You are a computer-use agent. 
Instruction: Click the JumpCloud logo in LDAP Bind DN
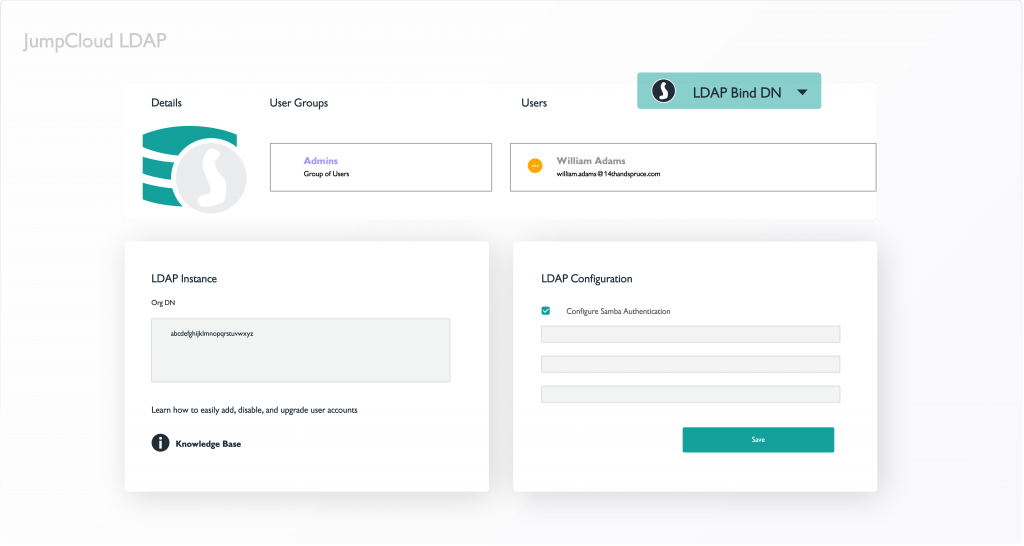pos(664,91)
